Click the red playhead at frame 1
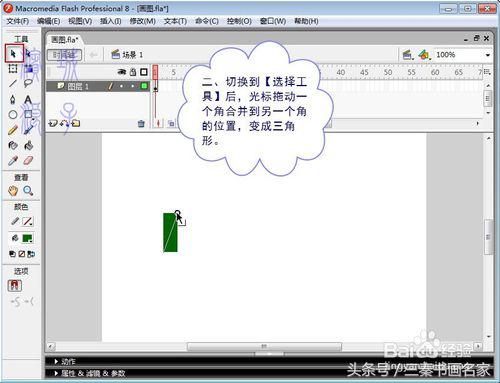Image resolution: width=500 pixels, height=383 pixels. [x=155, y=72]
